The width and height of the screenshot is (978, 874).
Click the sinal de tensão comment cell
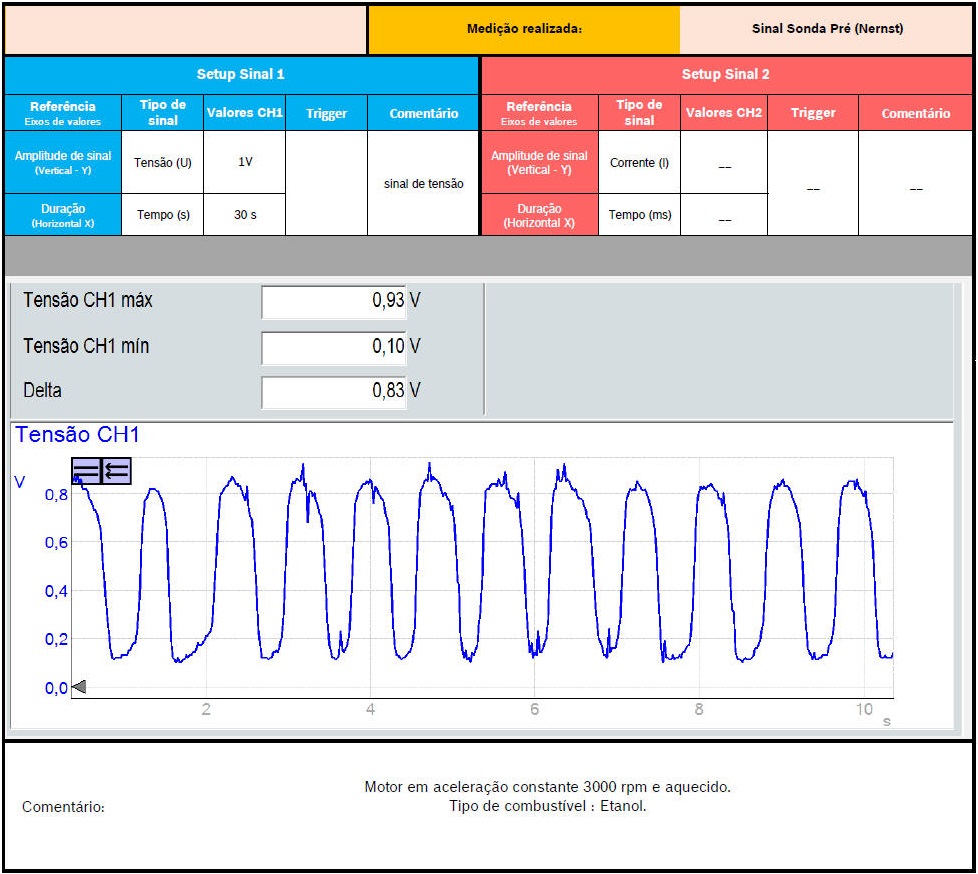coord(423,184)
